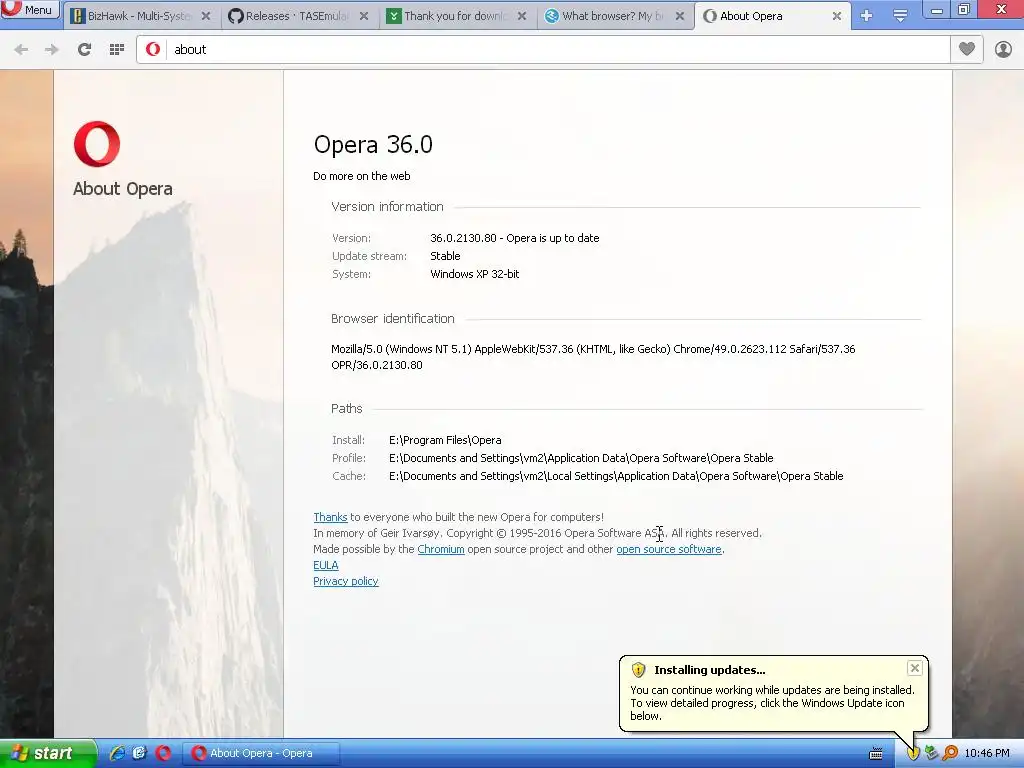Click the keyboard icon in system tray
The width and height of the screenshot is (1024, 768).
click(876, 754)
